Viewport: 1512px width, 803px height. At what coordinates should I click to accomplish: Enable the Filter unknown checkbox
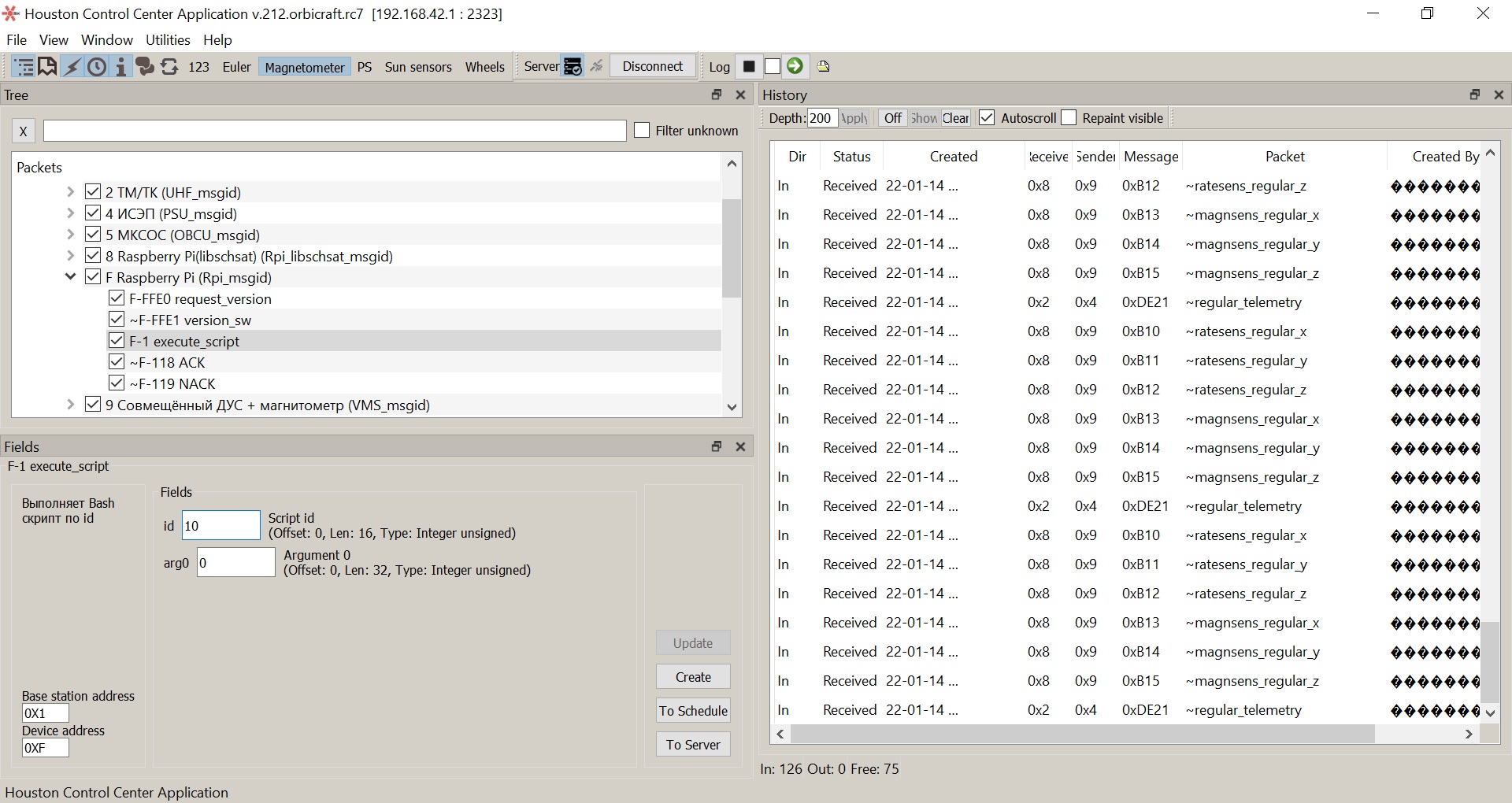642,131
